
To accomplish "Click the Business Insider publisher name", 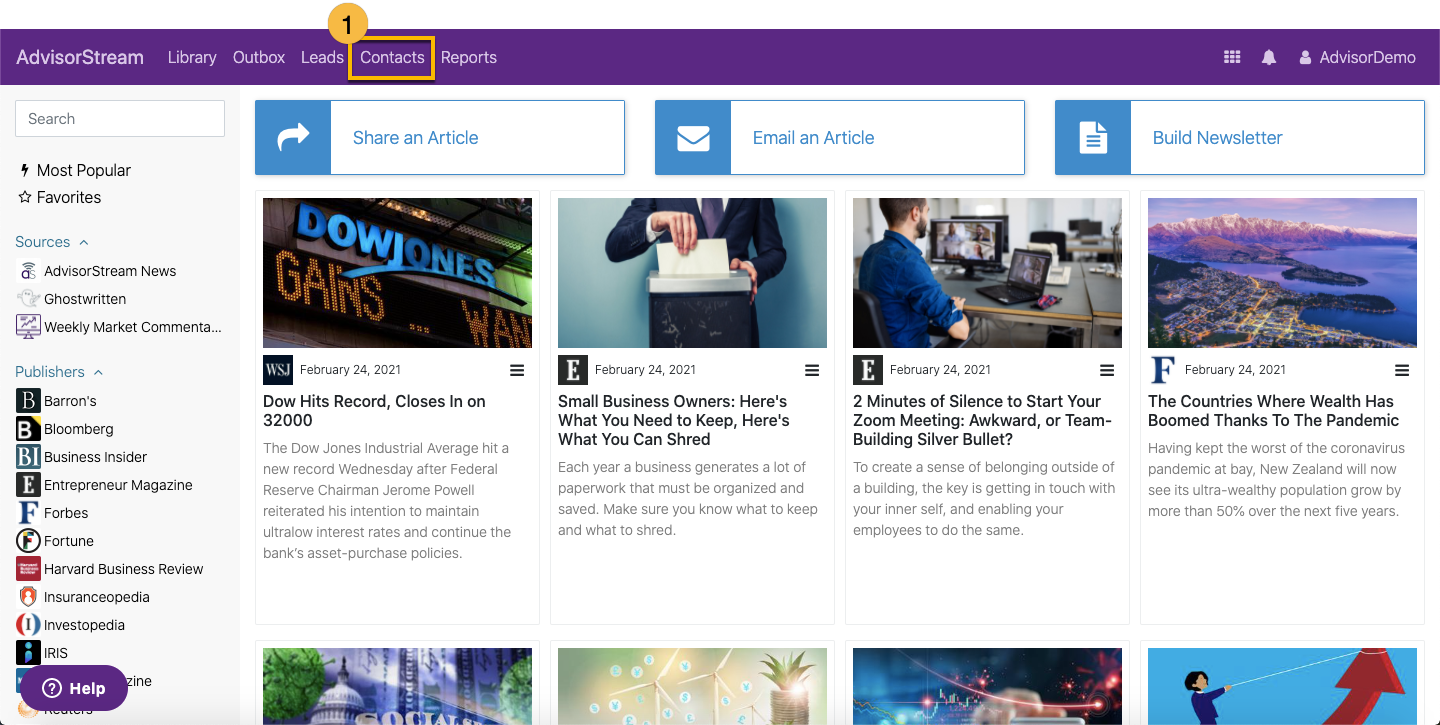I will [x=96, y=457].
